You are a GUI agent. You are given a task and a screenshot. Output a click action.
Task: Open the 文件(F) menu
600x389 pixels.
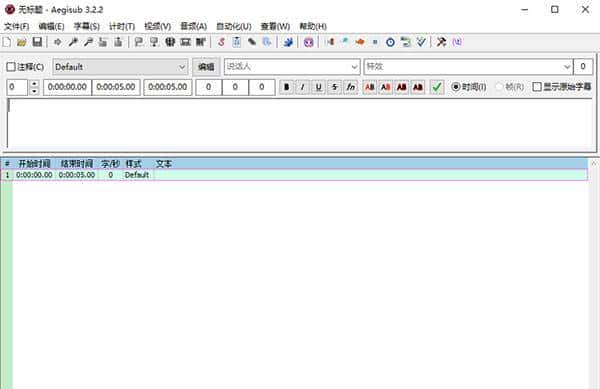point(16,26)
